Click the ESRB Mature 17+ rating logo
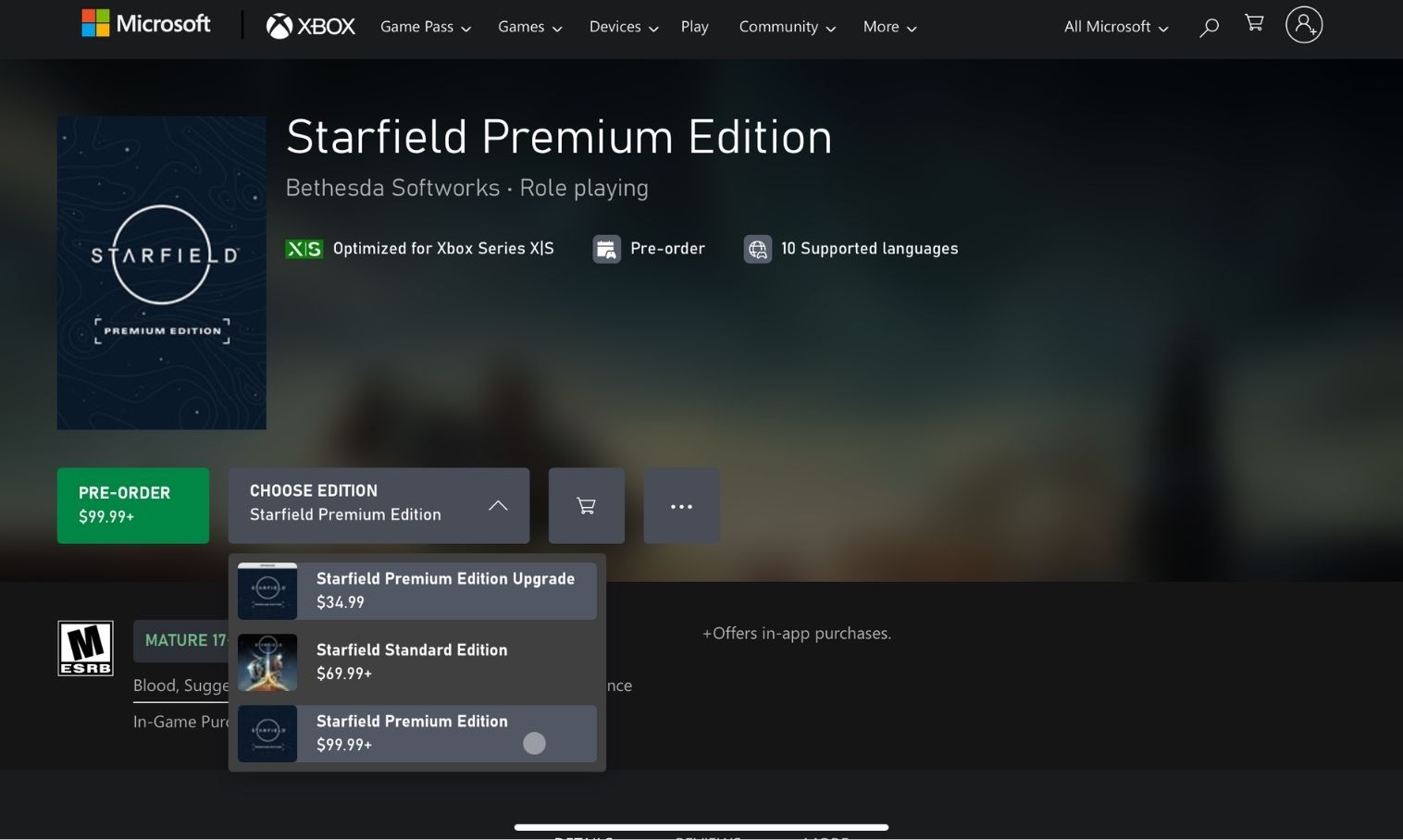This screenshot has height=840, width=1403. [x=85, y=647]
